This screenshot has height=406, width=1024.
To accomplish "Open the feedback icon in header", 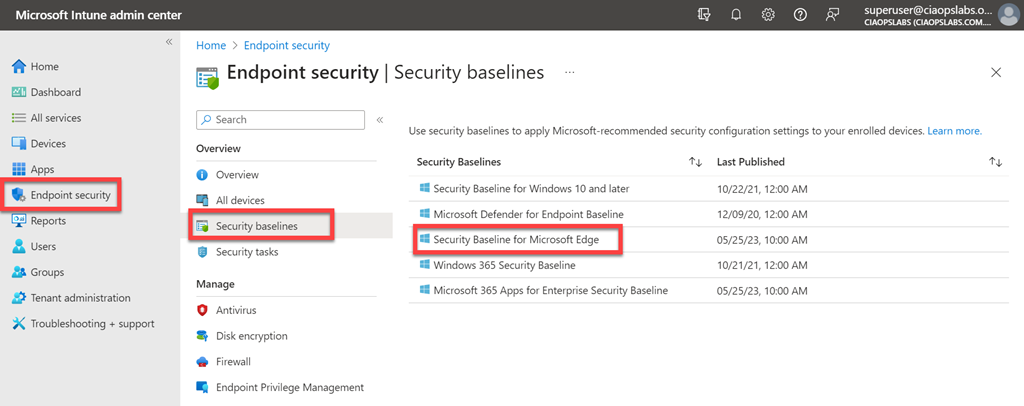I will click(x=832, y=14).
